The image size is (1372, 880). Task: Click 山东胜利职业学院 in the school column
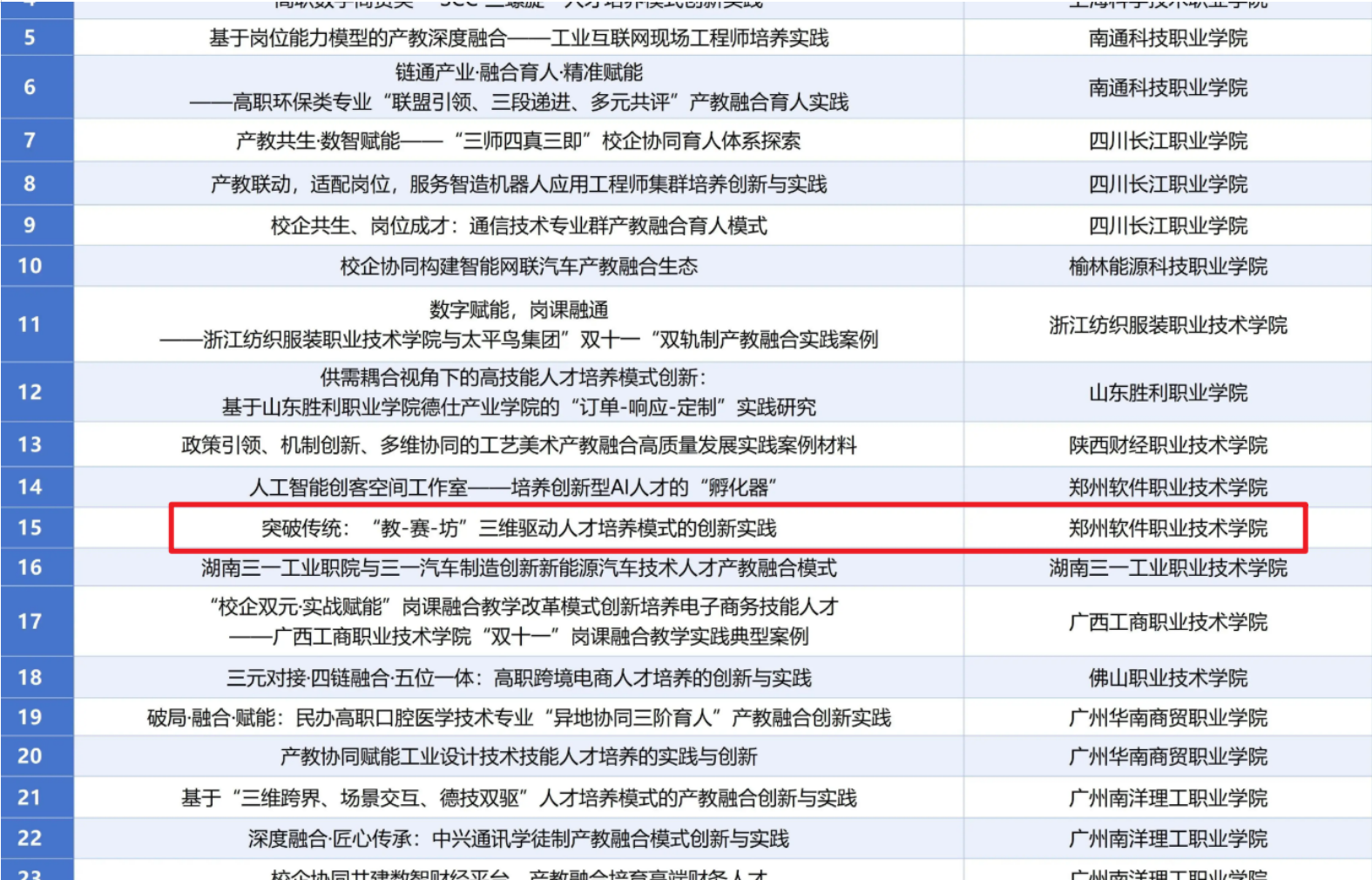(1167, 392)
